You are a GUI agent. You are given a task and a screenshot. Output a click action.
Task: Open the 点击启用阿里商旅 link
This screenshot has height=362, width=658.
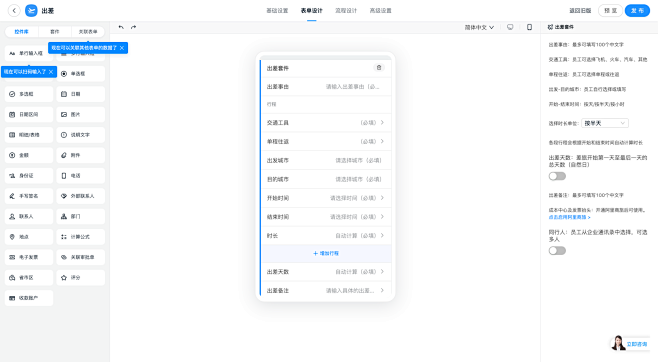pos(569,217)
